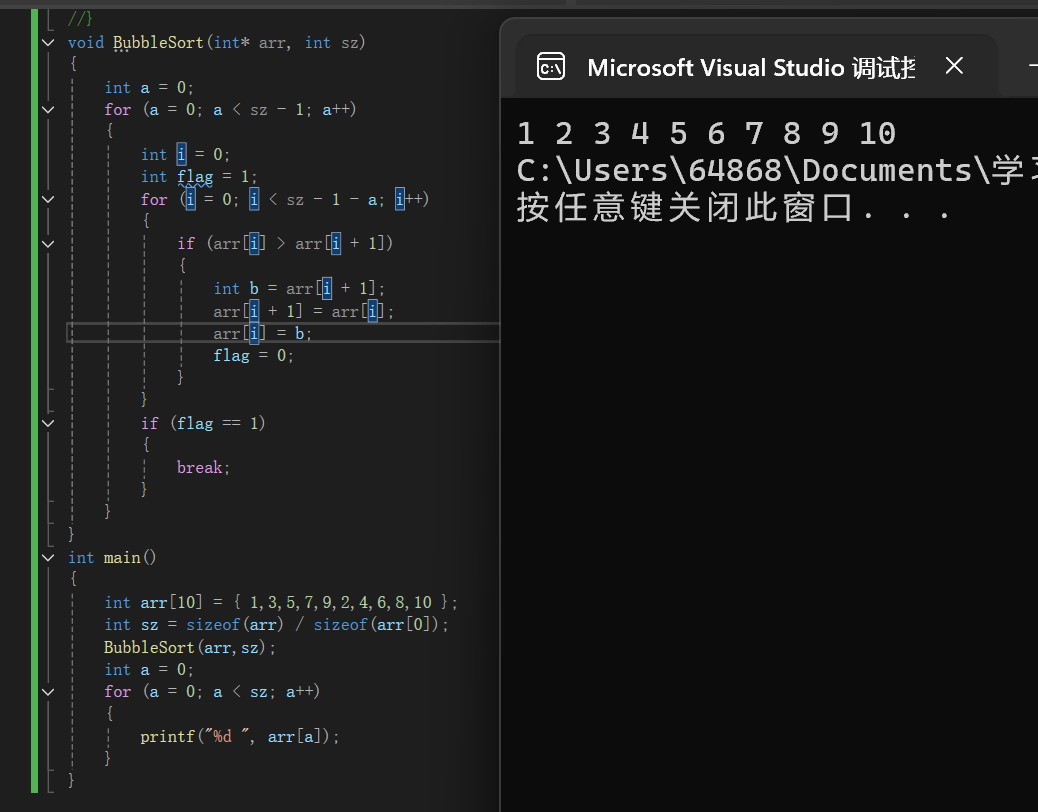The height and width of the screenshot is (812, 1038).
Task: Collapse the inner for loop over i
Action: [48, 199]
